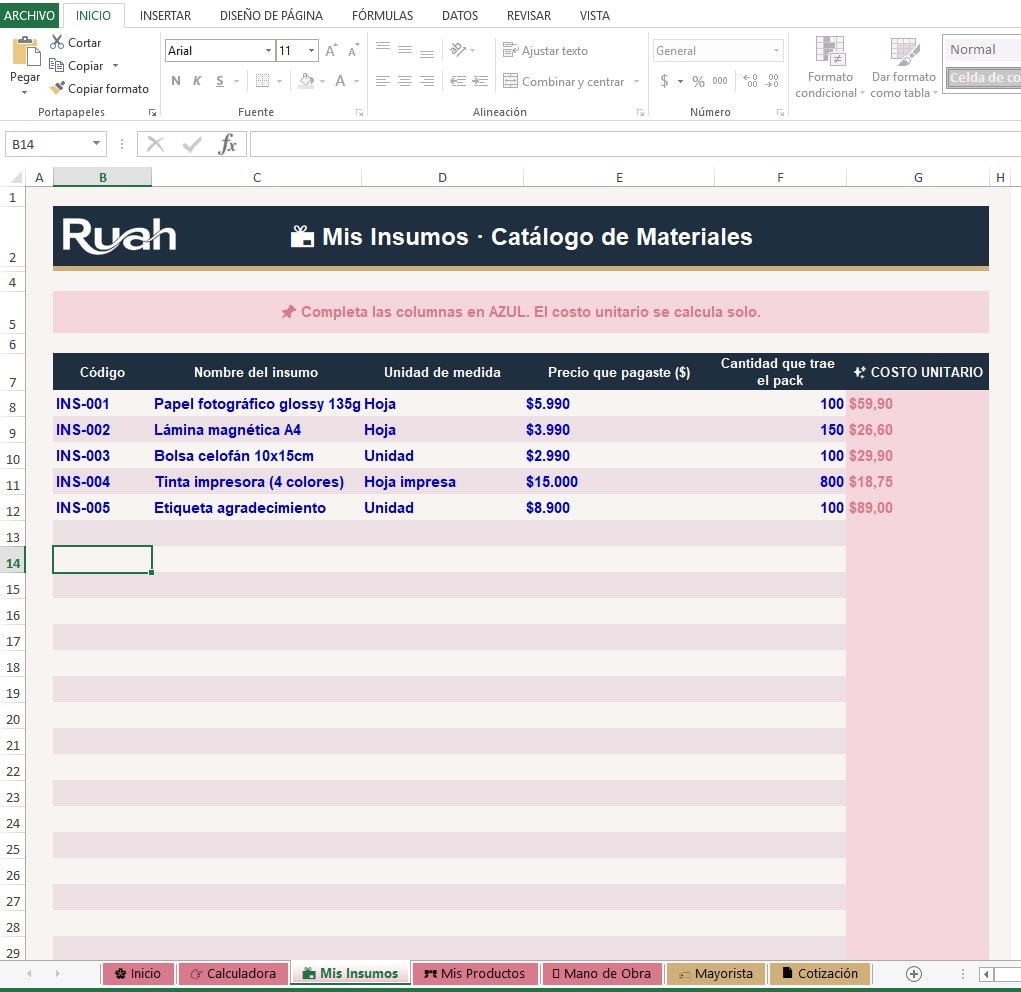Image resolution: width=1021 pixels, height=992 pixels.
Task: Open the Copiar dropdown arrow
Action: point(116,66)
